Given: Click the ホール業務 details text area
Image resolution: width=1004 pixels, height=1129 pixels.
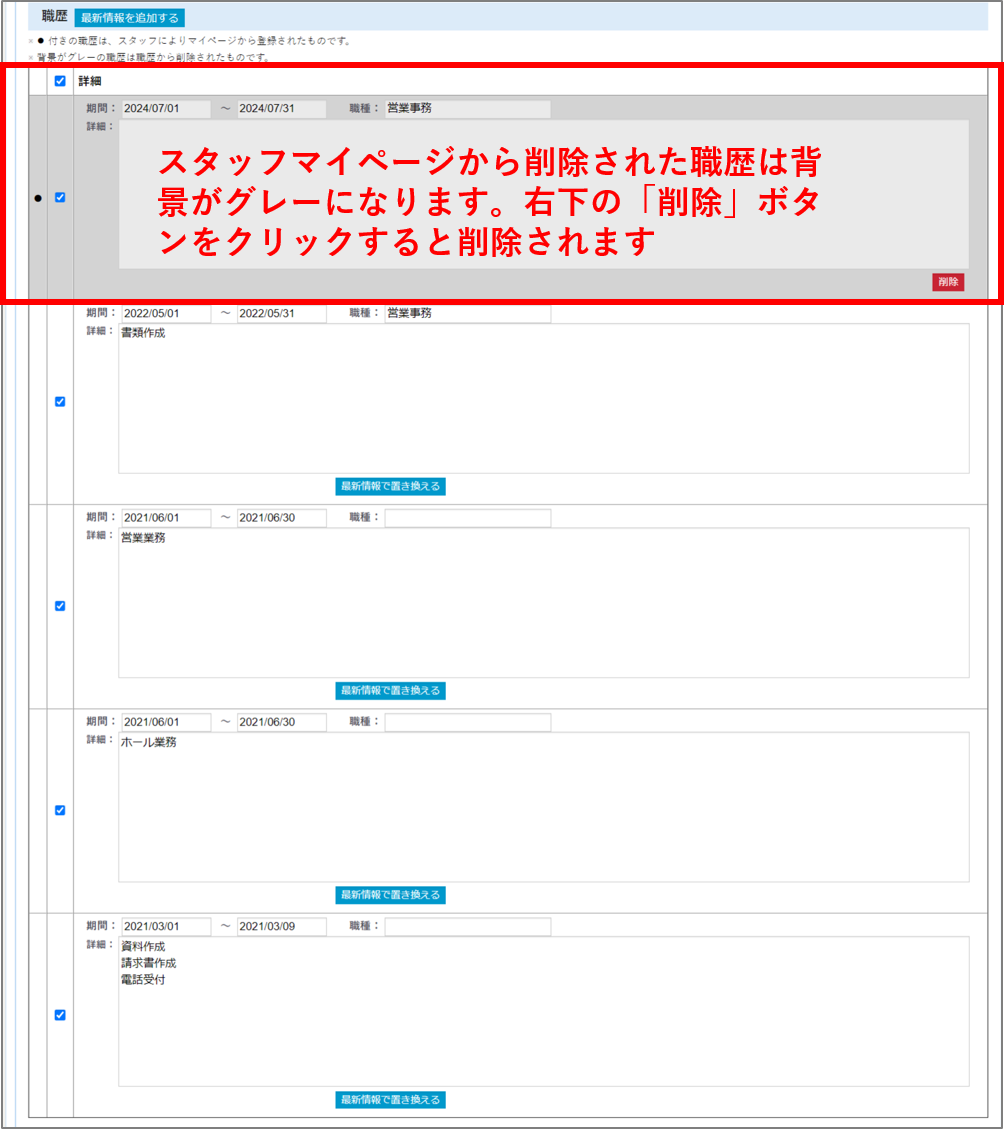Looking at the screenshot, I should [544, 807].
